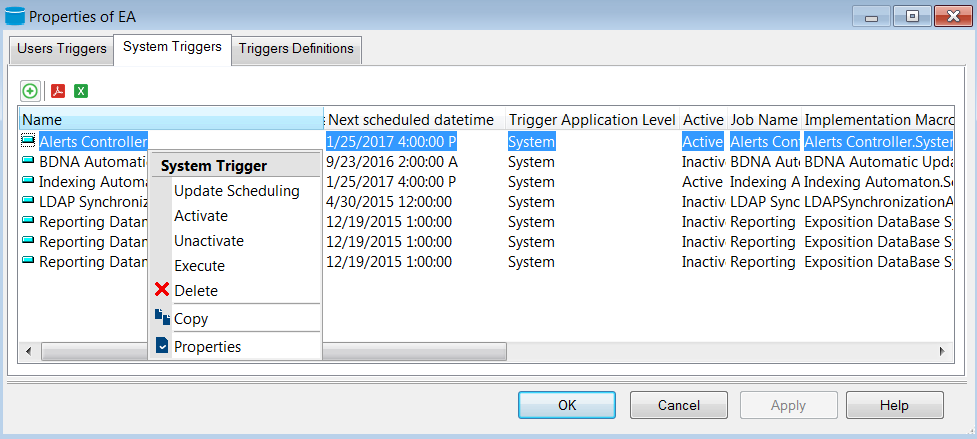This screenshot has width=977, height=439.
Task: Sort by Next scheduled datetime column header
Action: [411, 120]
